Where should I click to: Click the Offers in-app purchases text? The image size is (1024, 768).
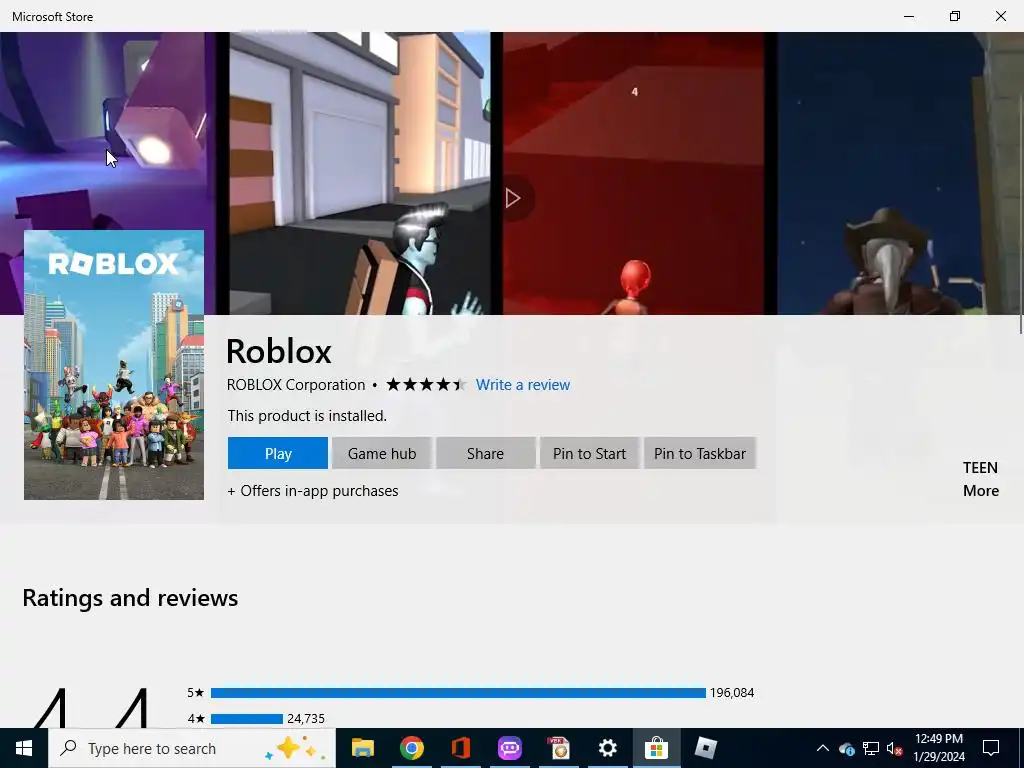coord(313,490)
